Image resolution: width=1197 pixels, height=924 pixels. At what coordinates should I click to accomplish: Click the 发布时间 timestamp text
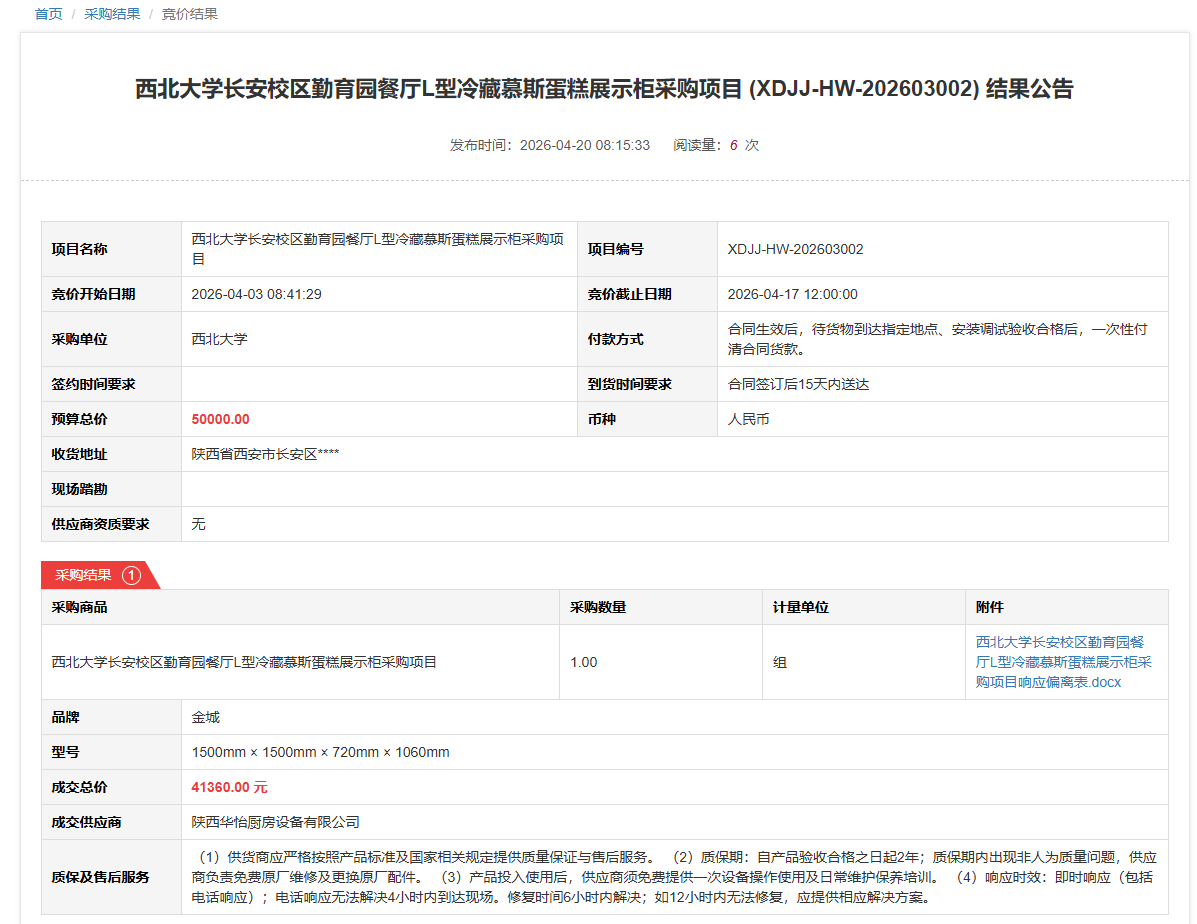[x=550, y=145]
